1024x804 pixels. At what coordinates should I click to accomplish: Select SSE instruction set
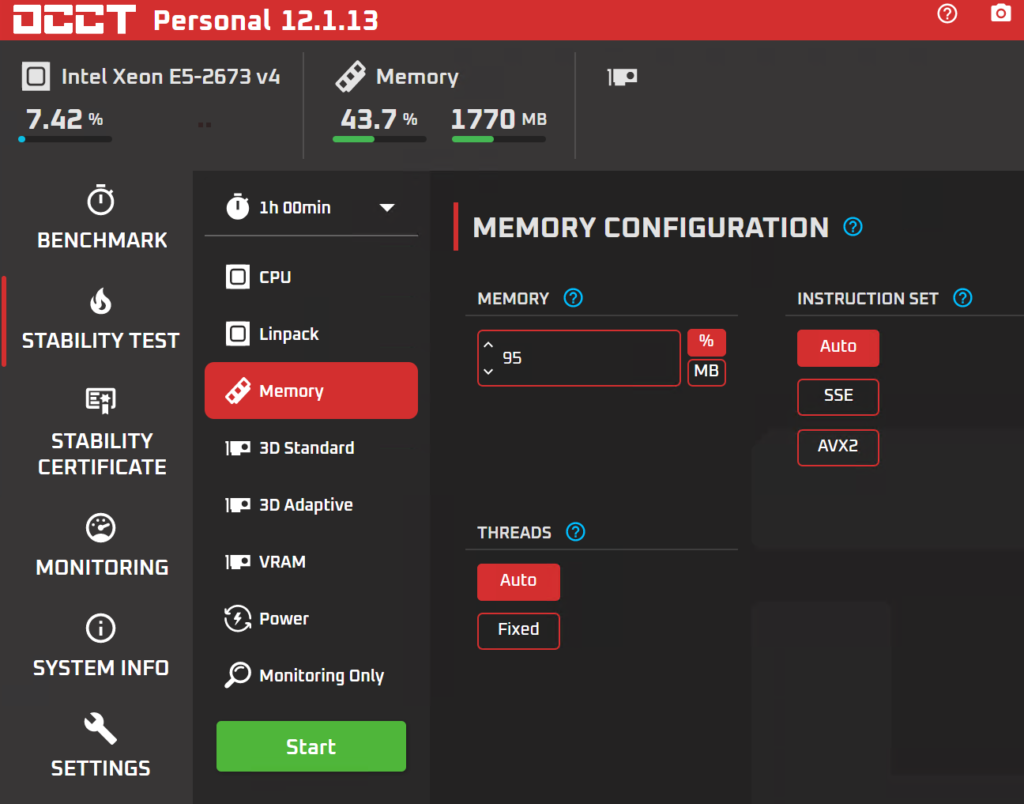click(838, 396)
